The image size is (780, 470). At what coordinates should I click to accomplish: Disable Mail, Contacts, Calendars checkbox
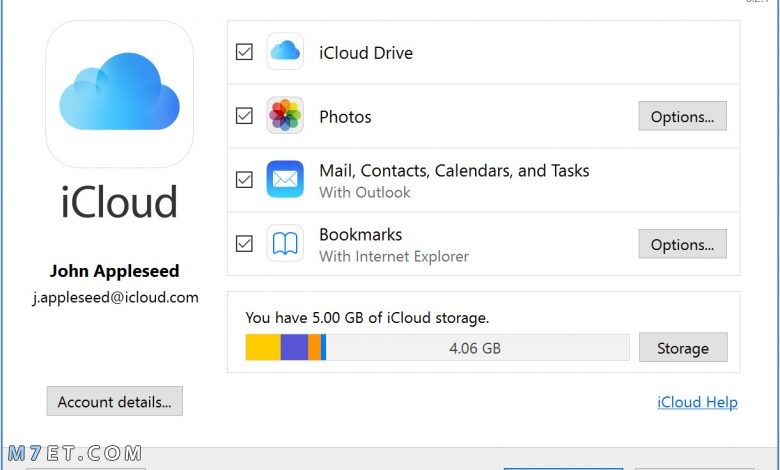point(244,180)
